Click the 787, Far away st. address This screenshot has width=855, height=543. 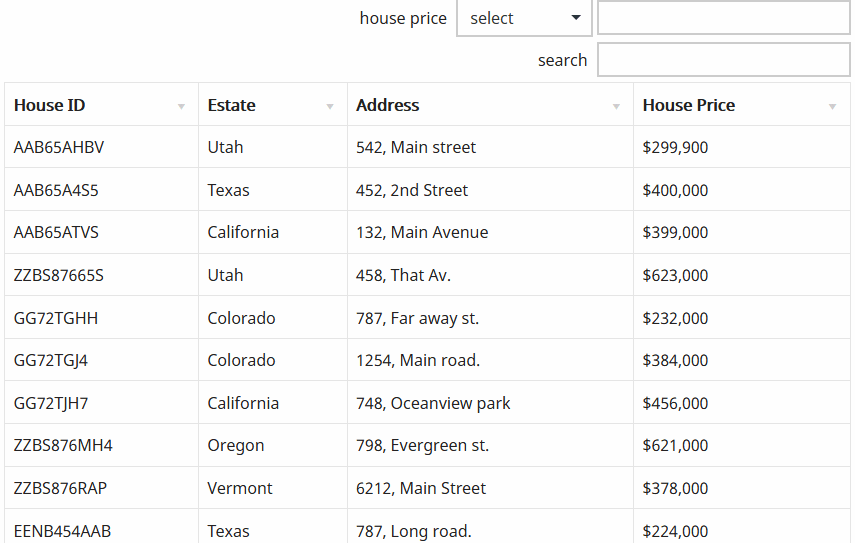click(x=417, y=318)
